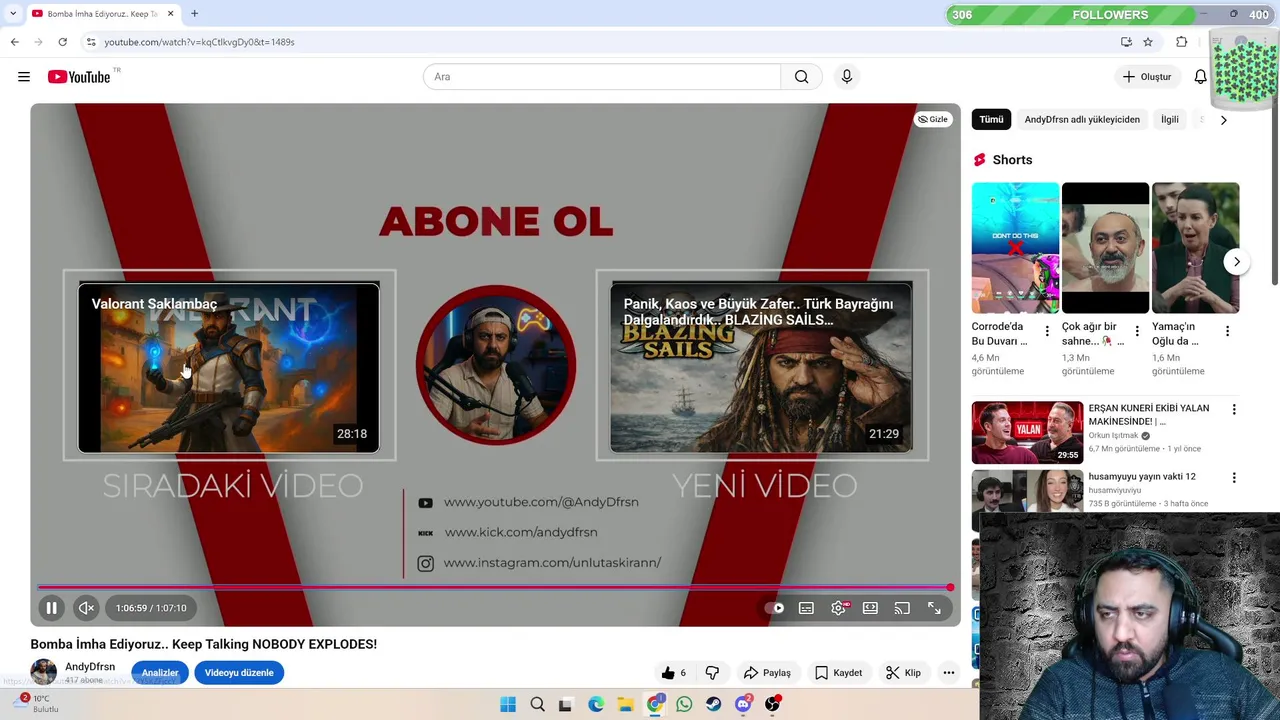Click the browser address bar URL
The width and height of the screenshot is (1280, 720).
199,42
